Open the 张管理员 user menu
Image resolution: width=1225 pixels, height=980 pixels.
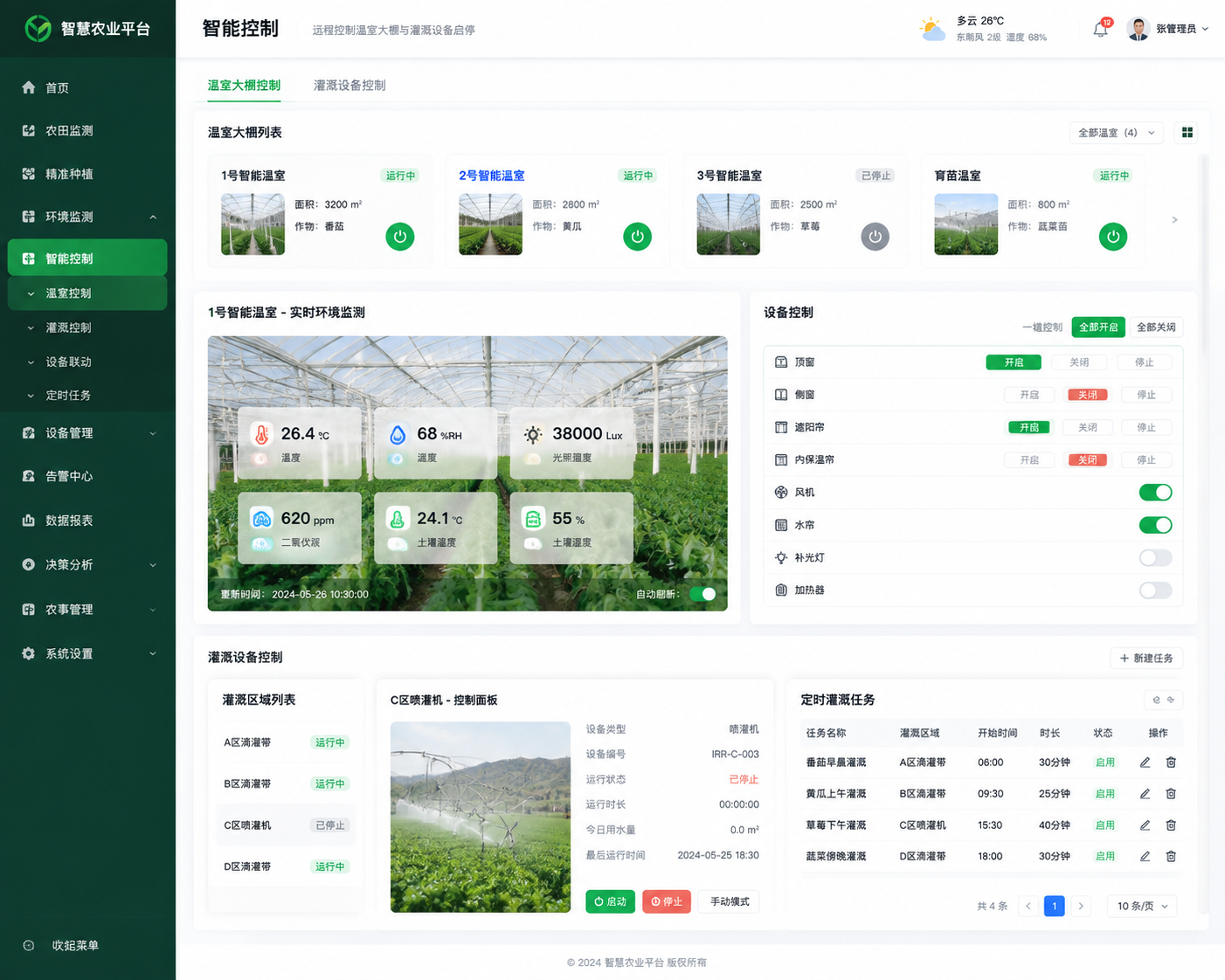(x=1168, y=29)
